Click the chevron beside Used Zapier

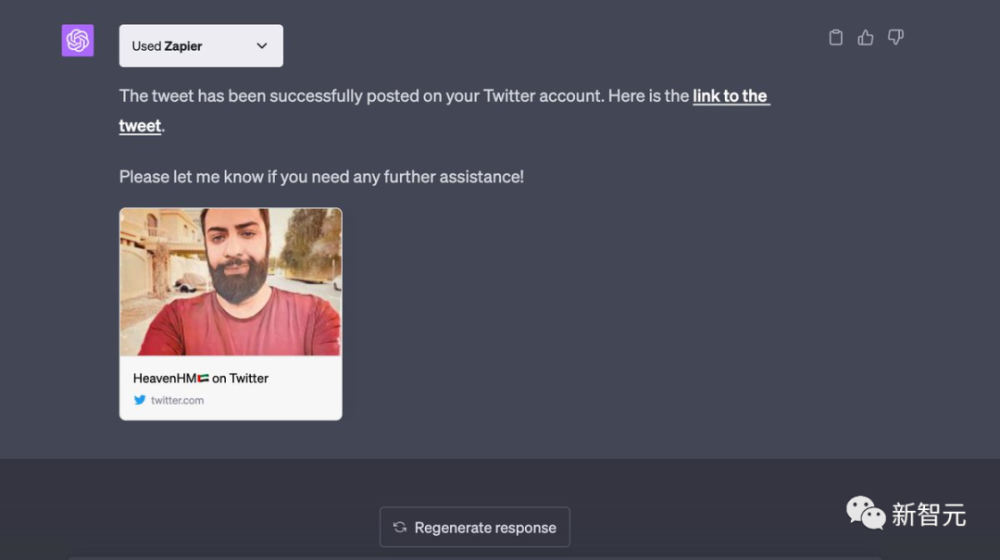[x=262, y=46]
